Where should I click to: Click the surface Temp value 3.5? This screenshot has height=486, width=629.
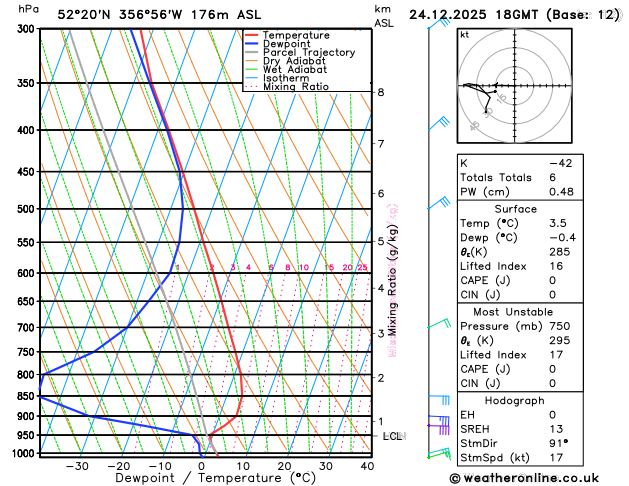(x=558, y=223)
